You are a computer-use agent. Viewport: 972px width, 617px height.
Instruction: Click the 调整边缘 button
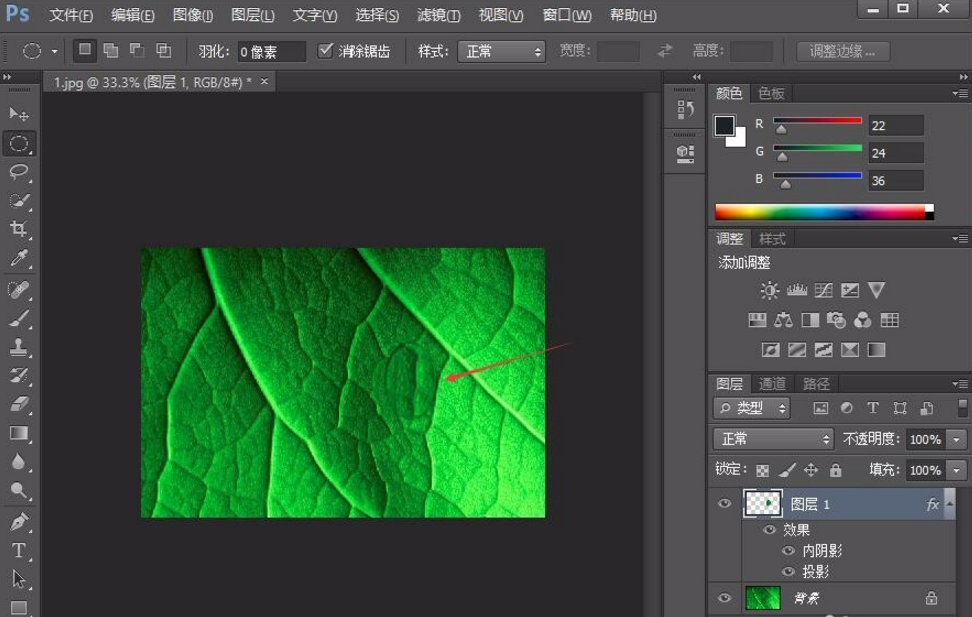(845, 51)
